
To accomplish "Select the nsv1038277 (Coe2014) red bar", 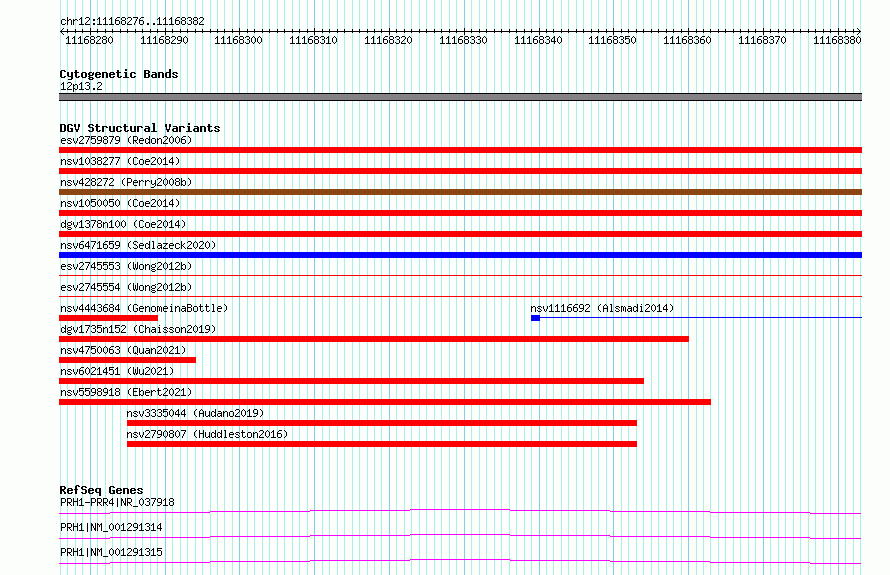I will point(460,171).
